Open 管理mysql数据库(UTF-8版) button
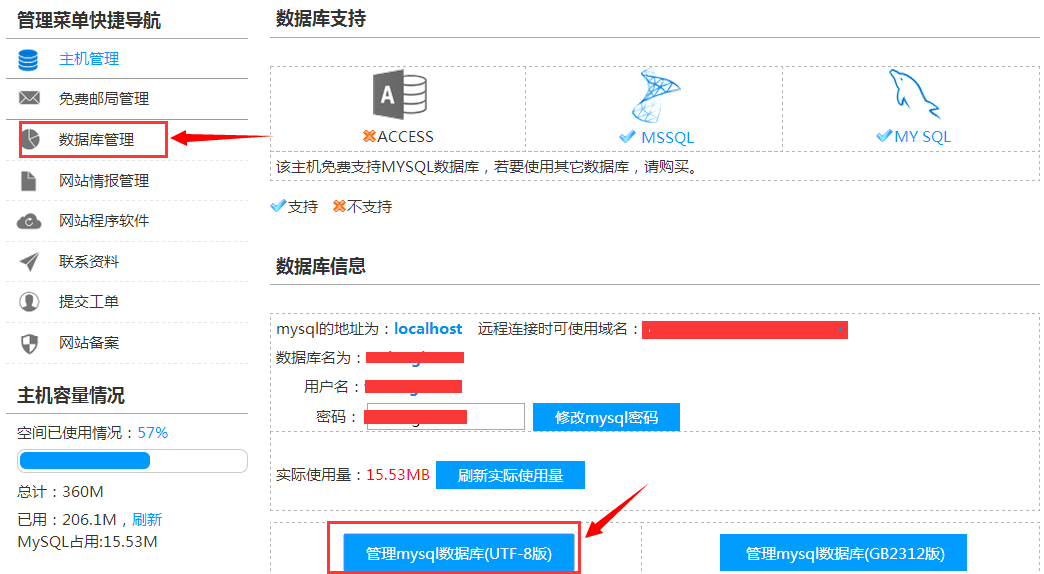1044x574 pixels. pos(459,553)
